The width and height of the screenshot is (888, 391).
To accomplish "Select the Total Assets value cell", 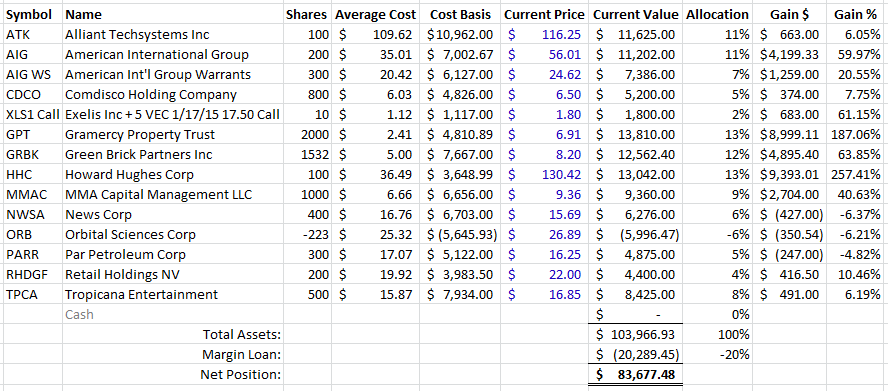I will click(636, 334).
